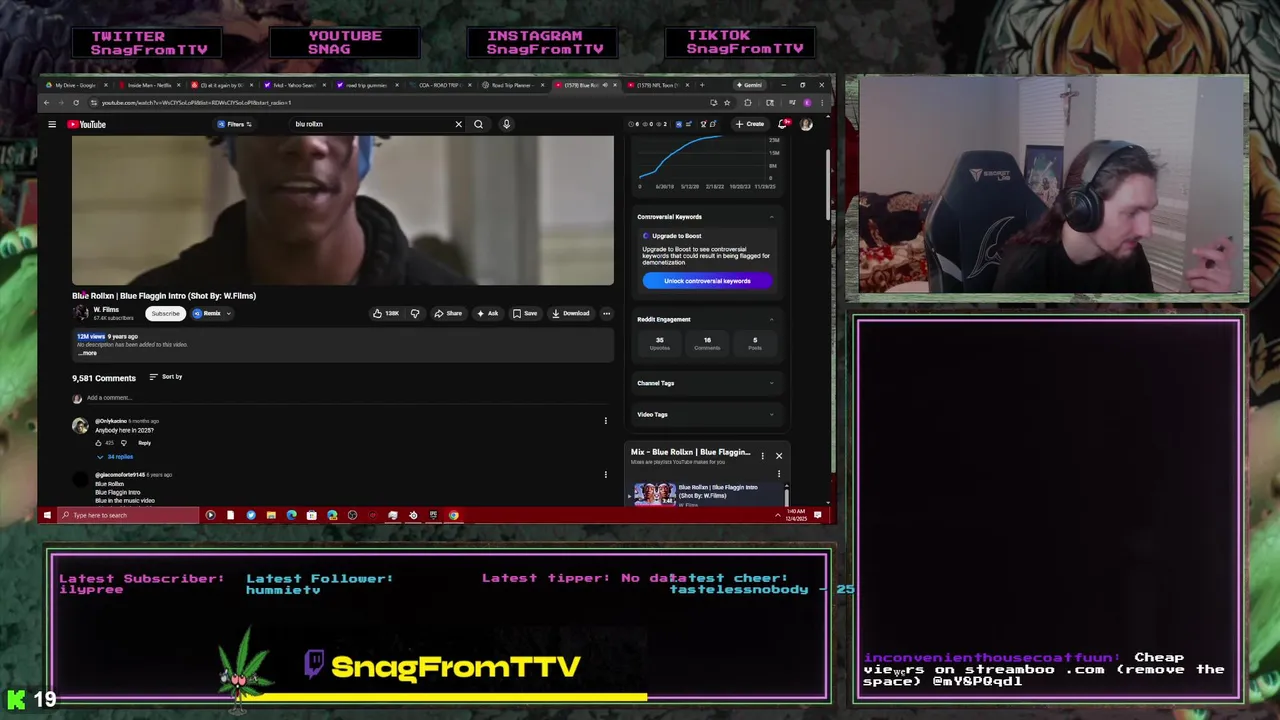Open more actions next to Download
The height and width of the screenshot is (720, 1280).
click(606, 313)
